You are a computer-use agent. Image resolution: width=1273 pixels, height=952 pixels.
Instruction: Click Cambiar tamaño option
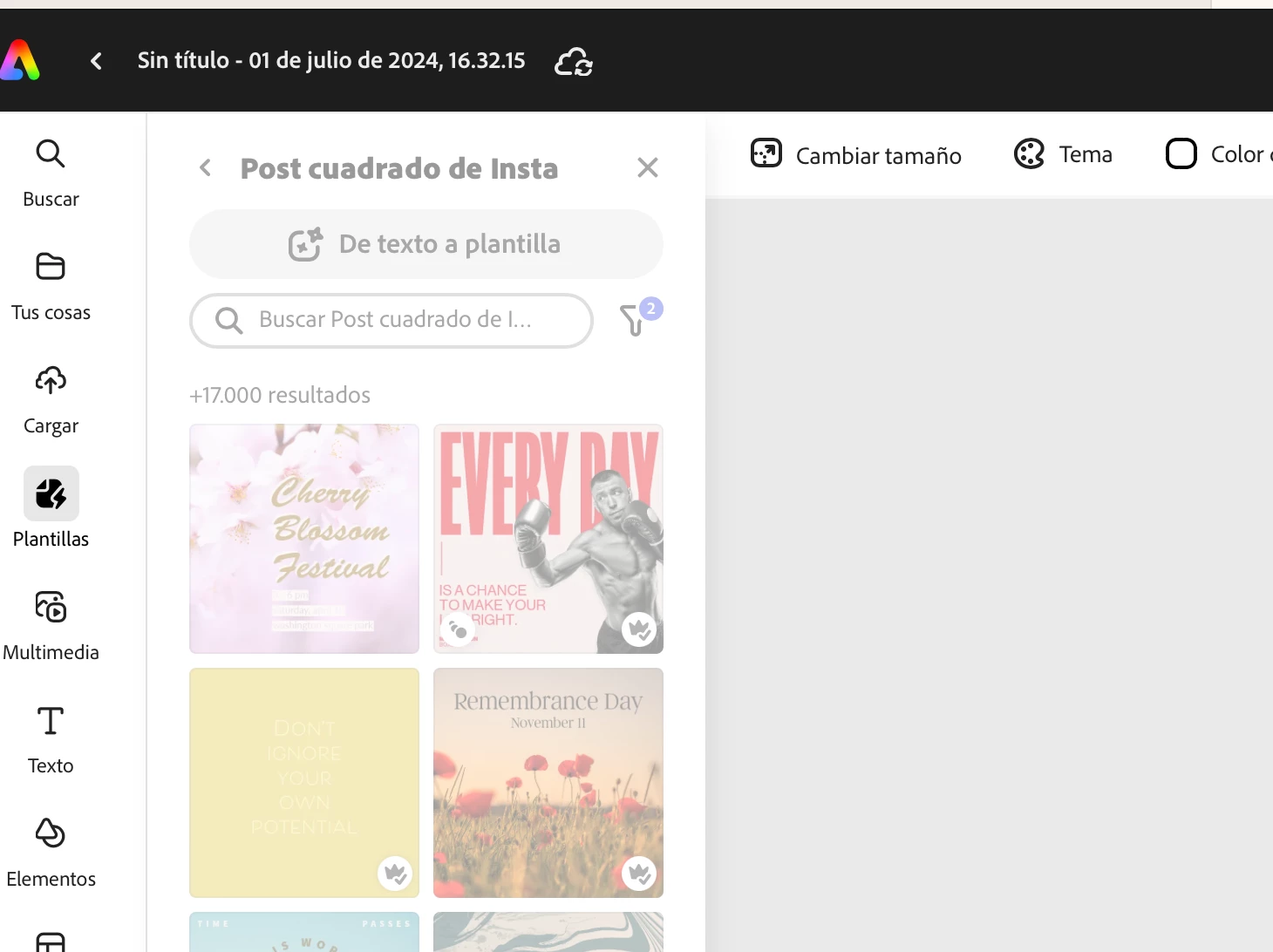[x=856, y=155]
